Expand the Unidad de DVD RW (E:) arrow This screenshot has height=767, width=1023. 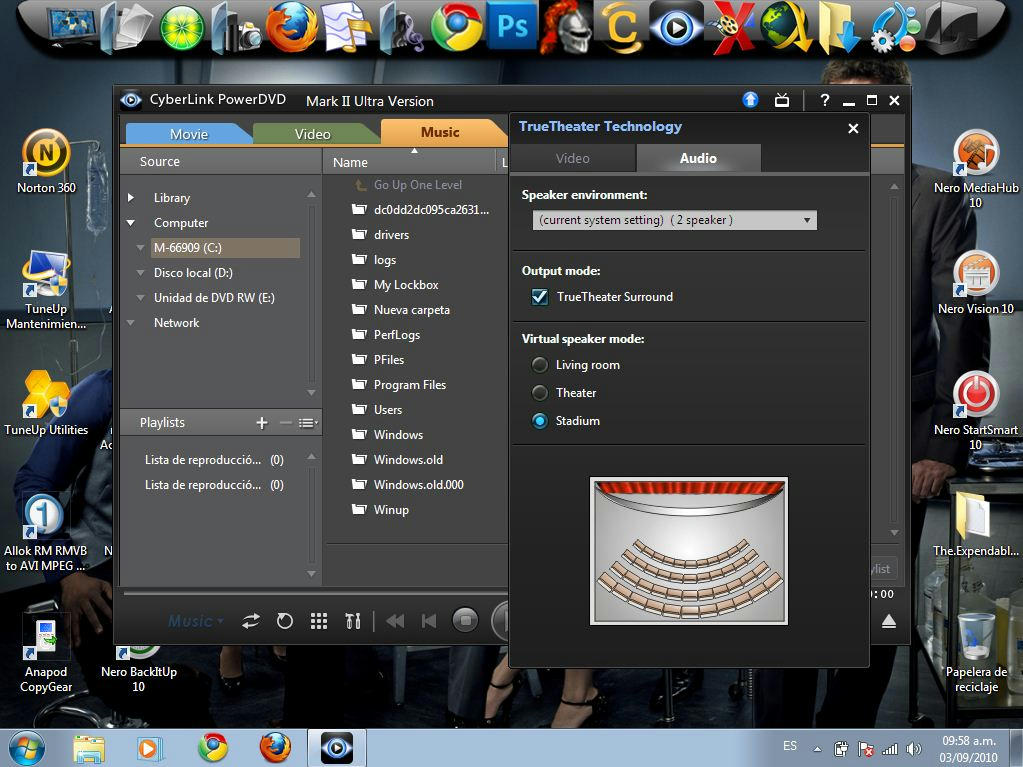(140, 297)
